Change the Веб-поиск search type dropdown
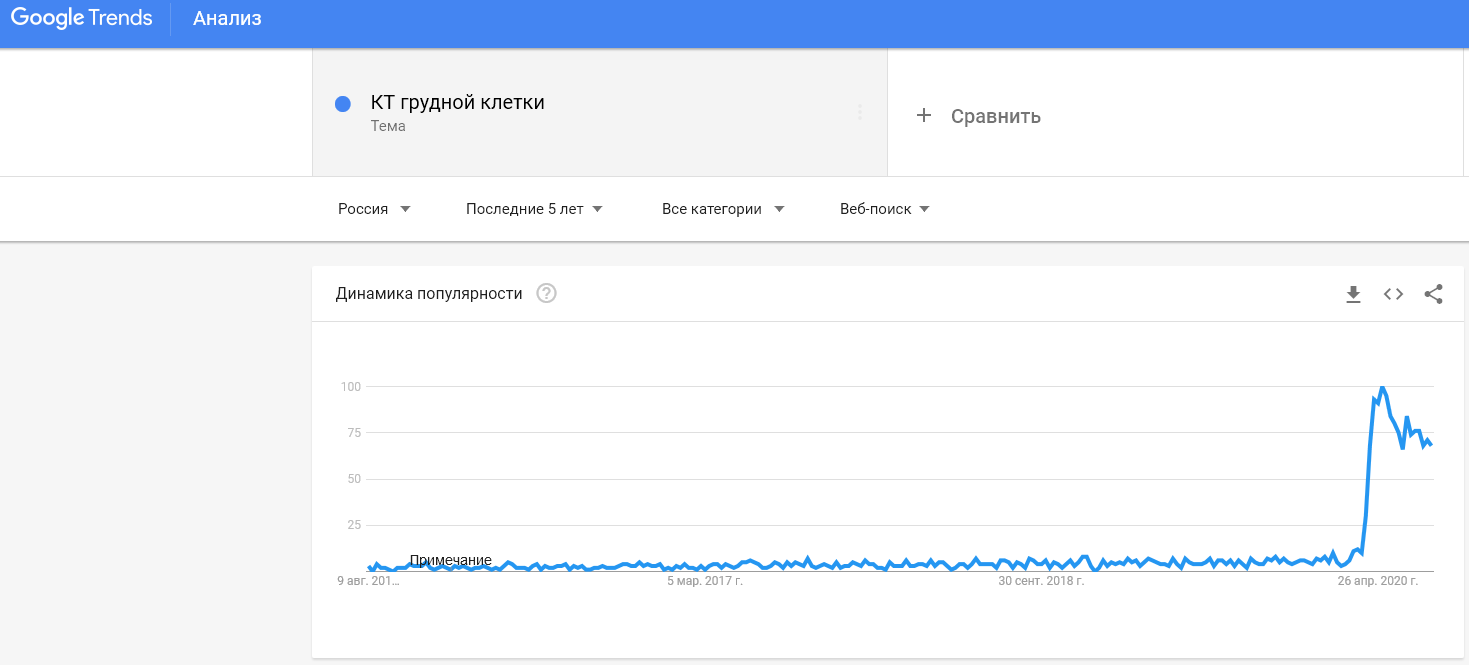Screen dimensions: 1469x665 (x=884, y=209)
